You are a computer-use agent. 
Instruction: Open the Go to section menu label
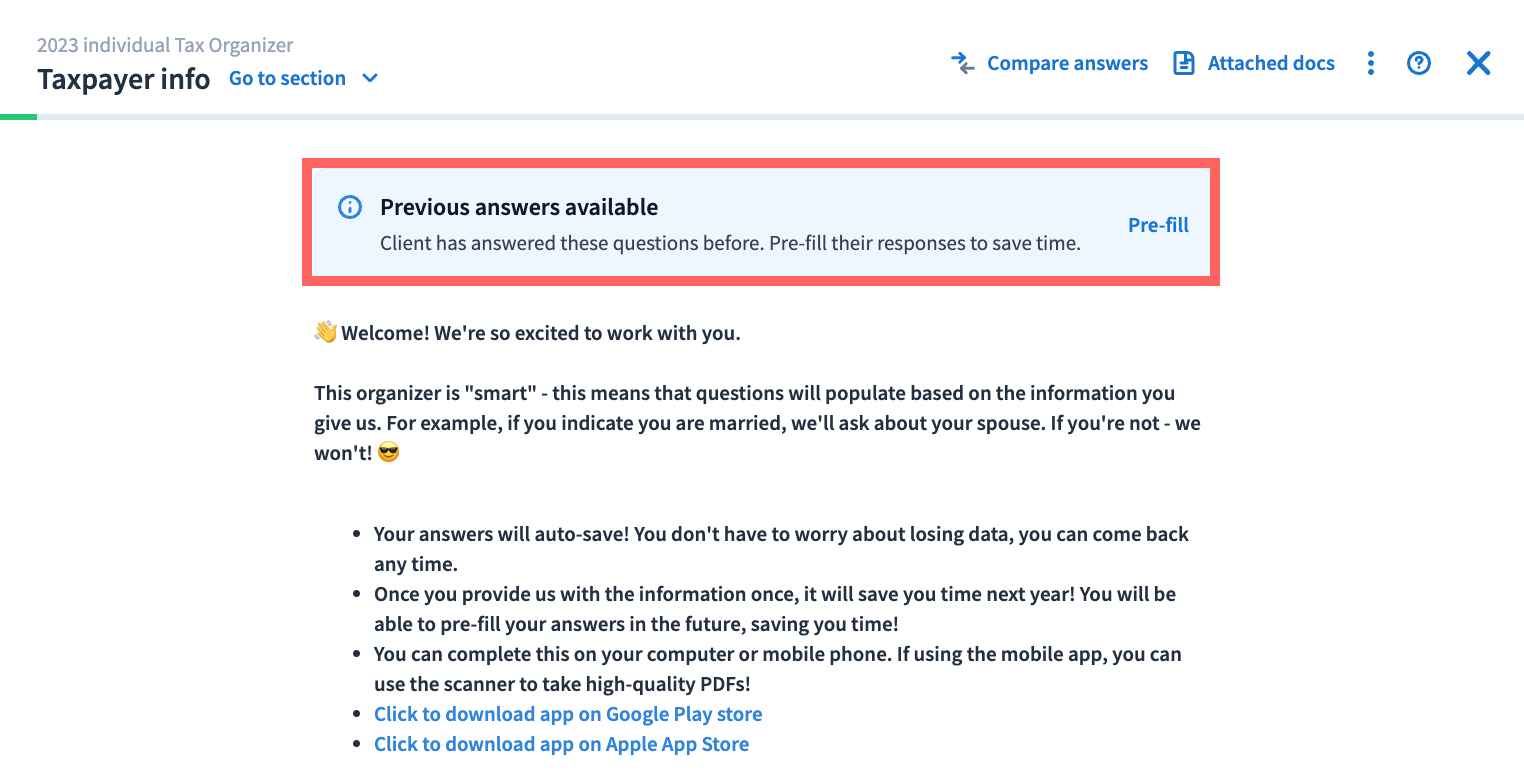287,78
